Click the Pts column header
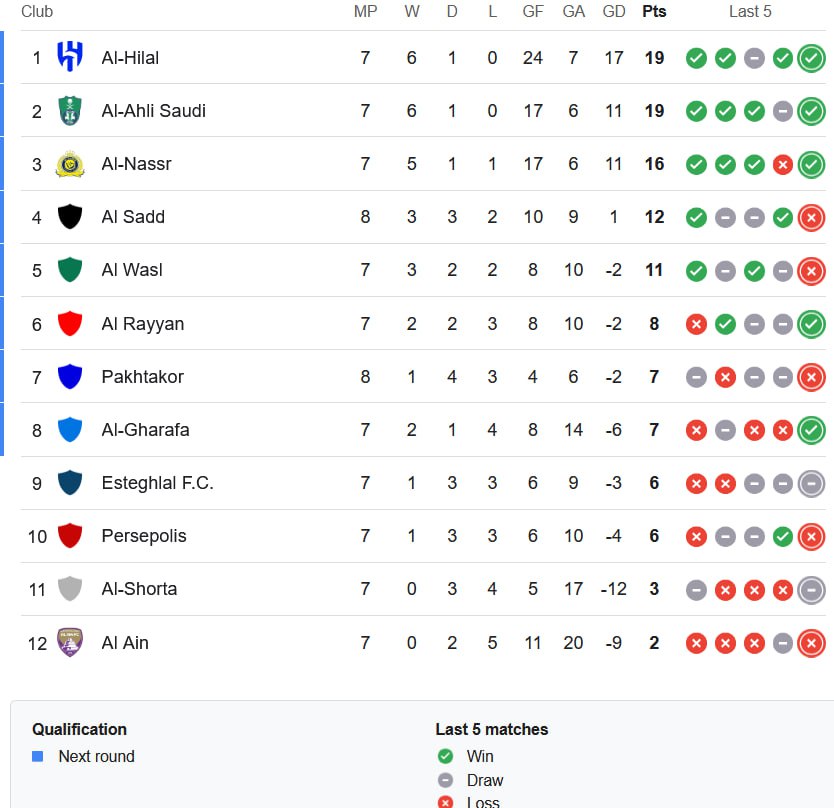Viewport: 834px width, 808px height. pos(654,12)
